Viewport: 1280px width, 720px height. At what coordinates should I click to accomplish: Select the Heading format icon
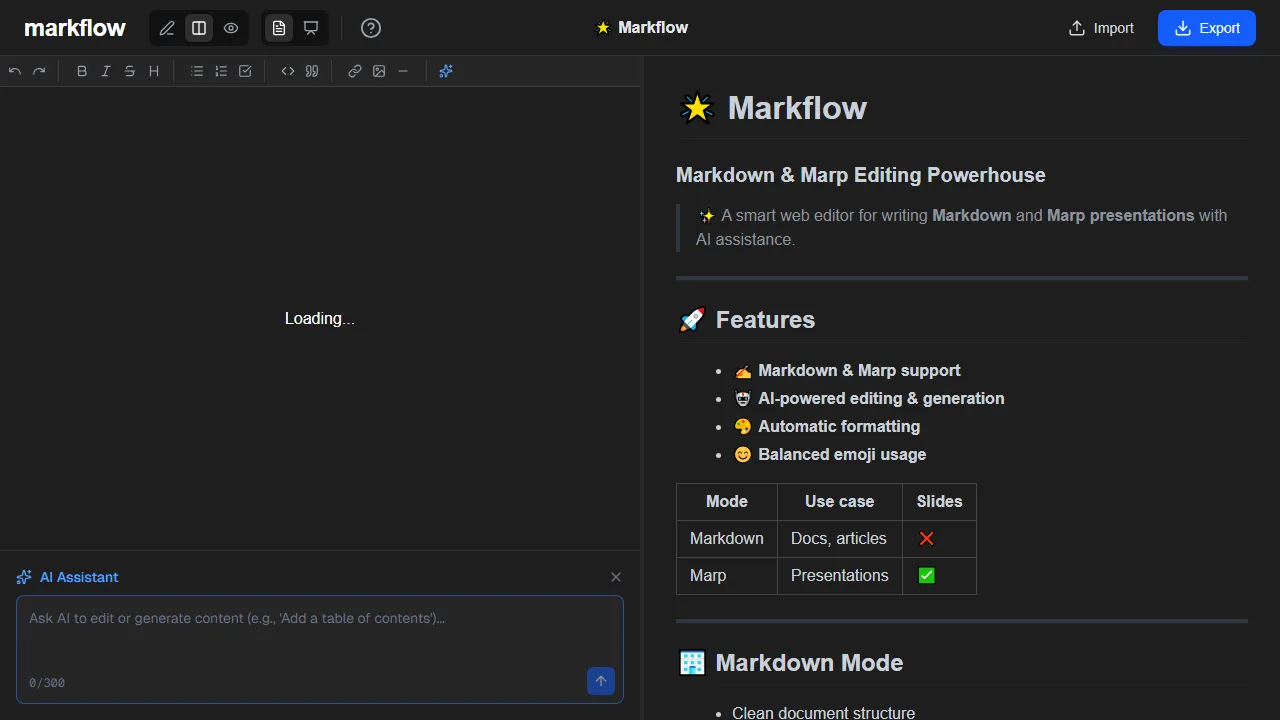coord(153,71)
